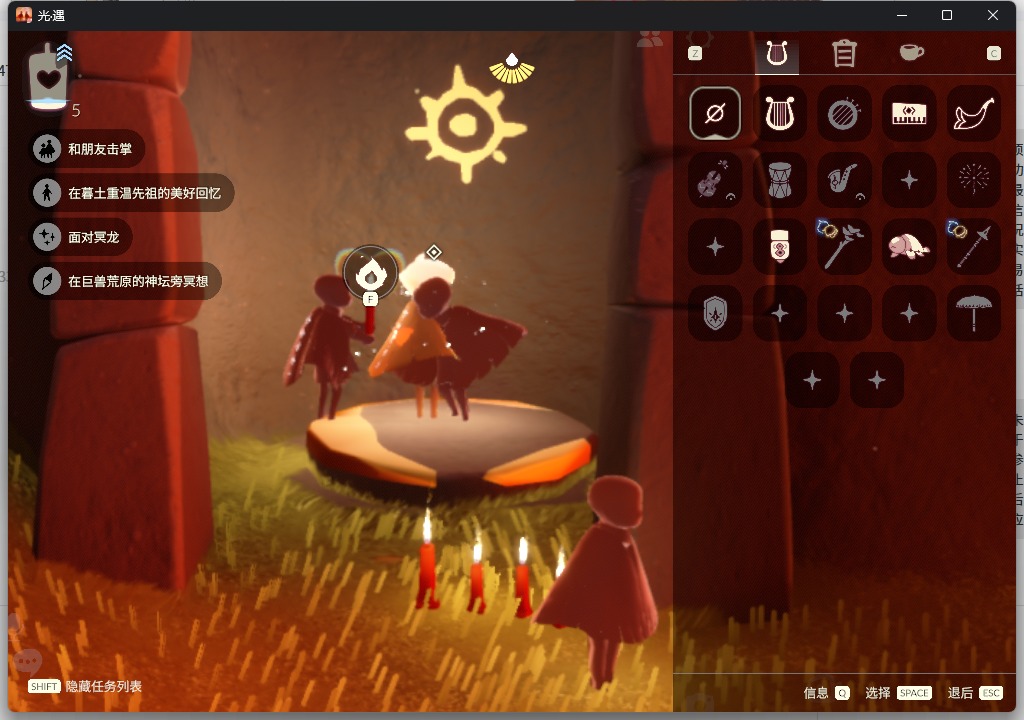The width and height of the screenshot is (1024, 720).
Task: Equip the umbrella prop
Action: click(974, 314)
